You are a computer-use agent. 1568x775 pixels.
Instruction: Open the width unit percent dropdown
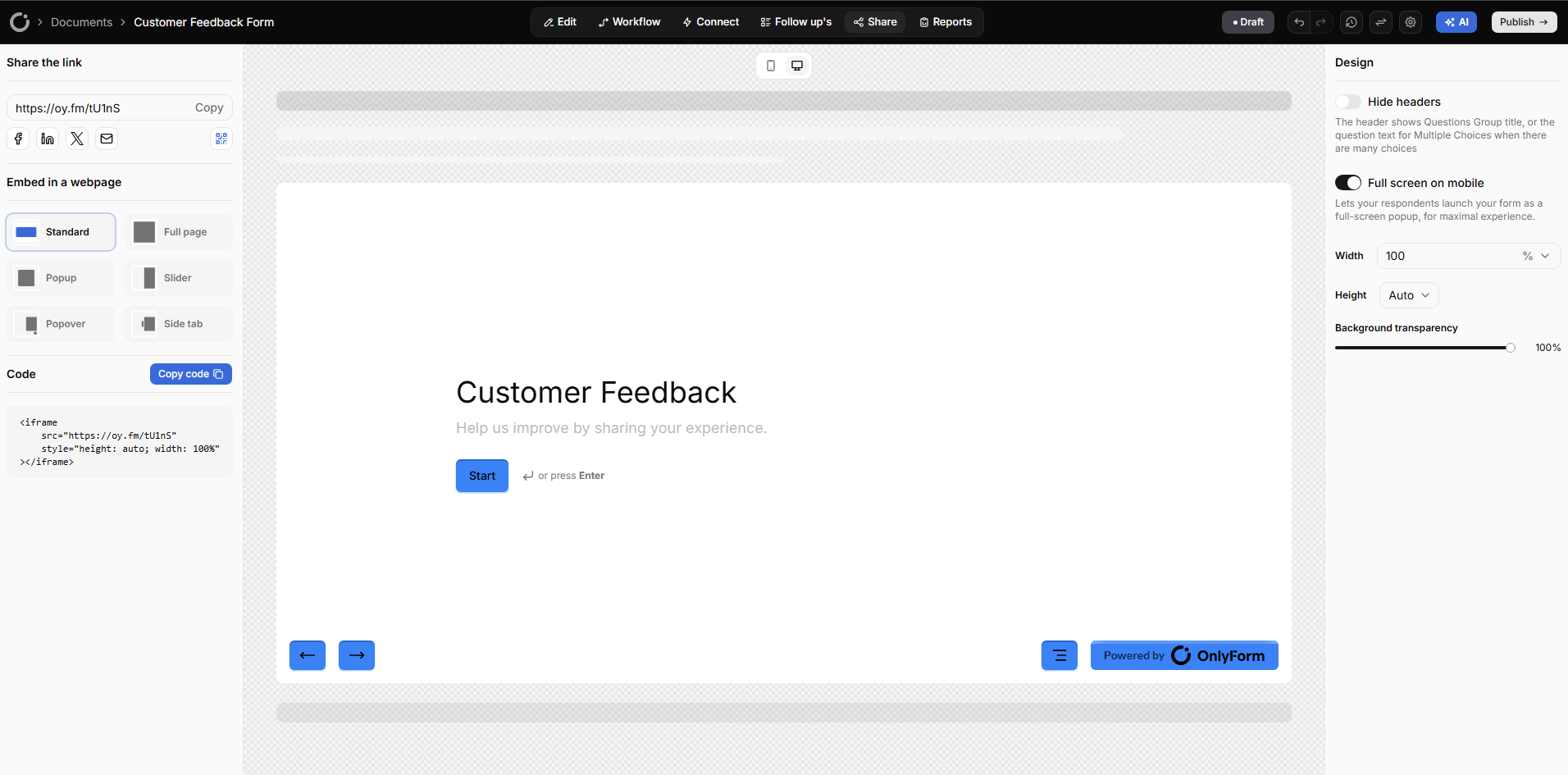(1537, 256)
